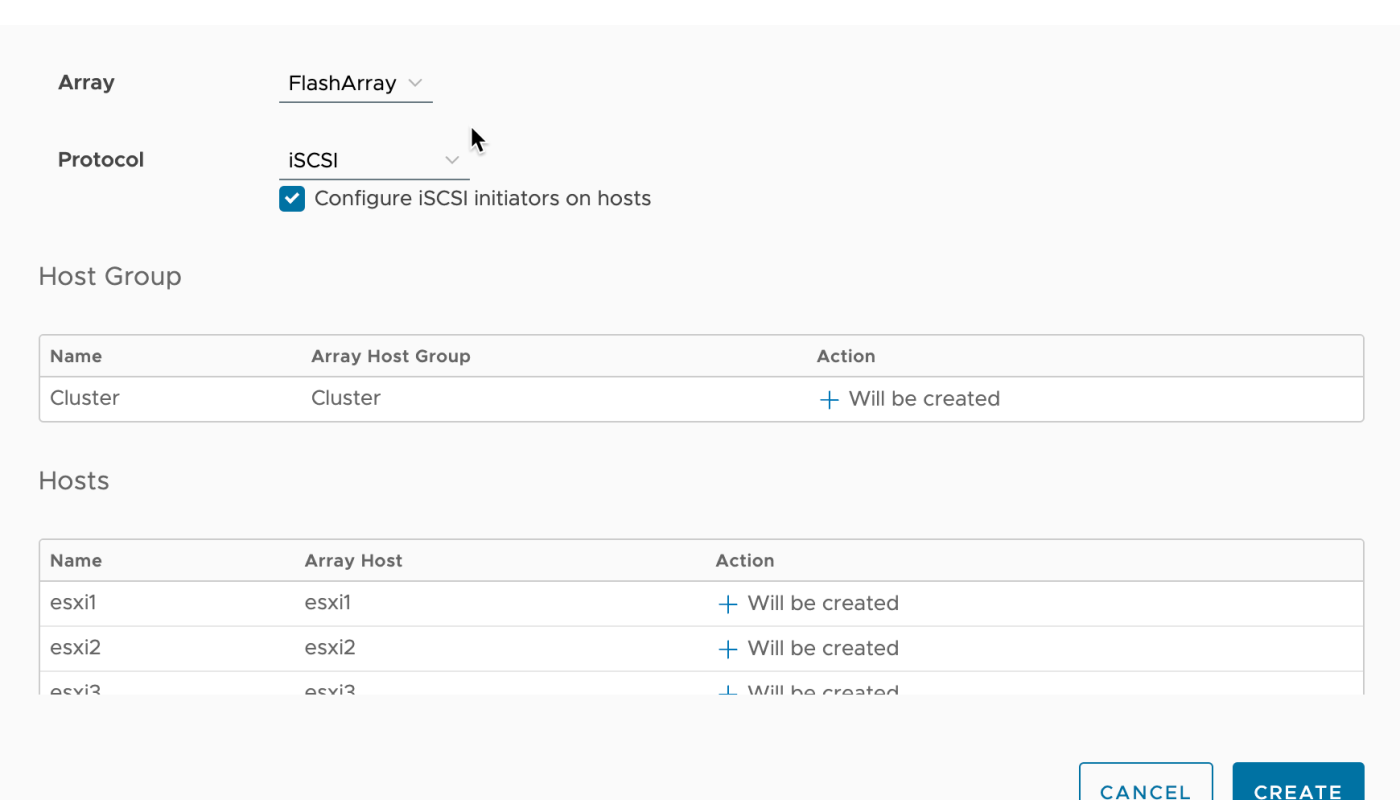The height and width of the screenshot is (800, 1400).
Task: Click the plus icon for host esxi2
Action: (x=728, y=649)
